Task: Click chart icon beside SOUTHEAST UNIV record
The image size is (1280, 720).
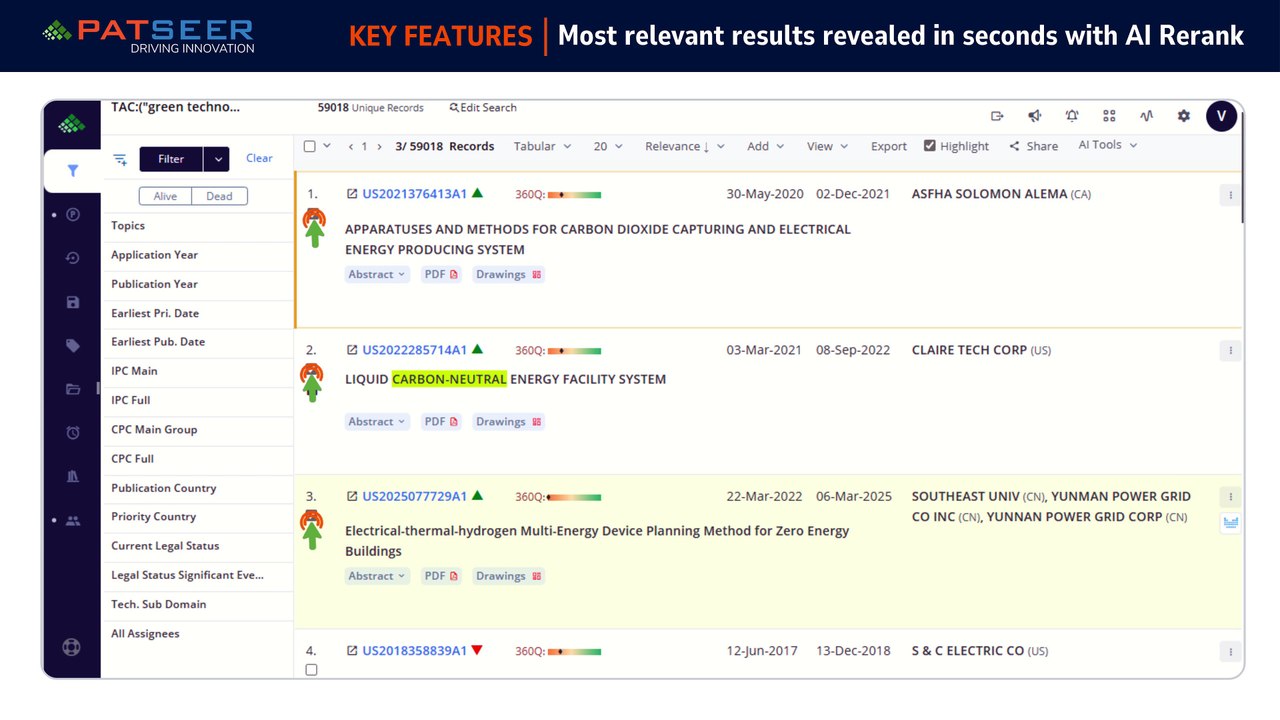Action: click(x=1230, y=523)
